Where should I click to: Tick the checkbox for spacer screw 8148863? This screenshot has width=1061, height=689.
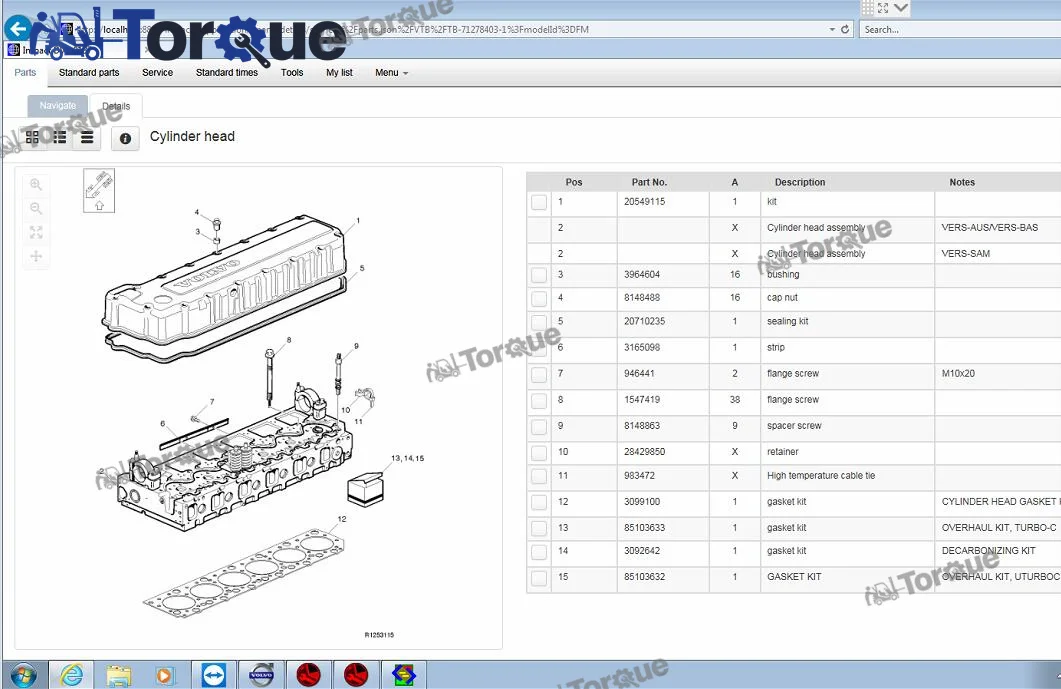pos(539,427)
